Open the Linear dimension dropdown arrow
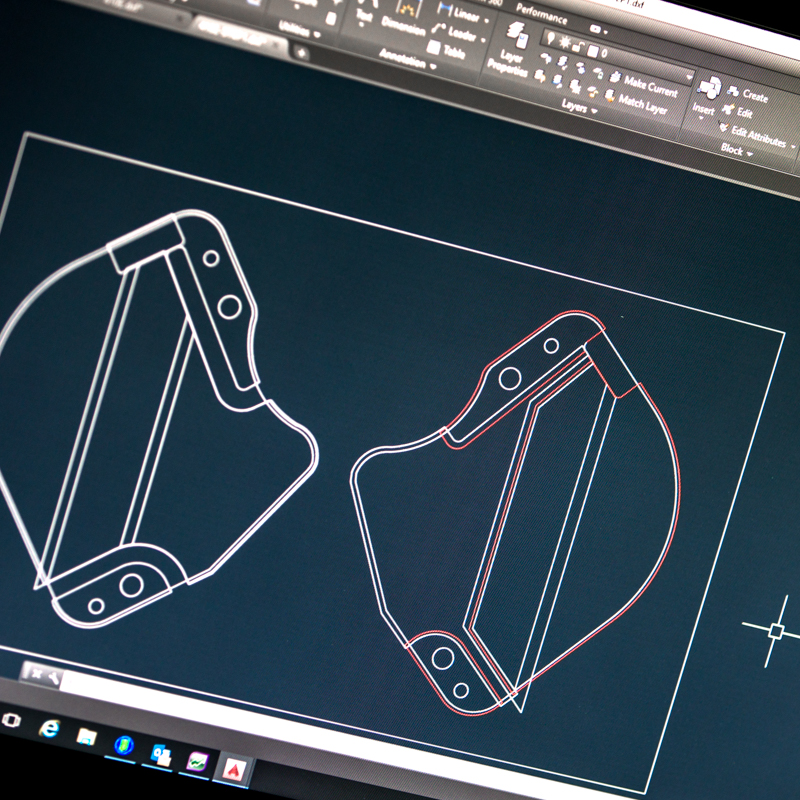This screenshot has width=800, height=800. (x=486, y=21)
